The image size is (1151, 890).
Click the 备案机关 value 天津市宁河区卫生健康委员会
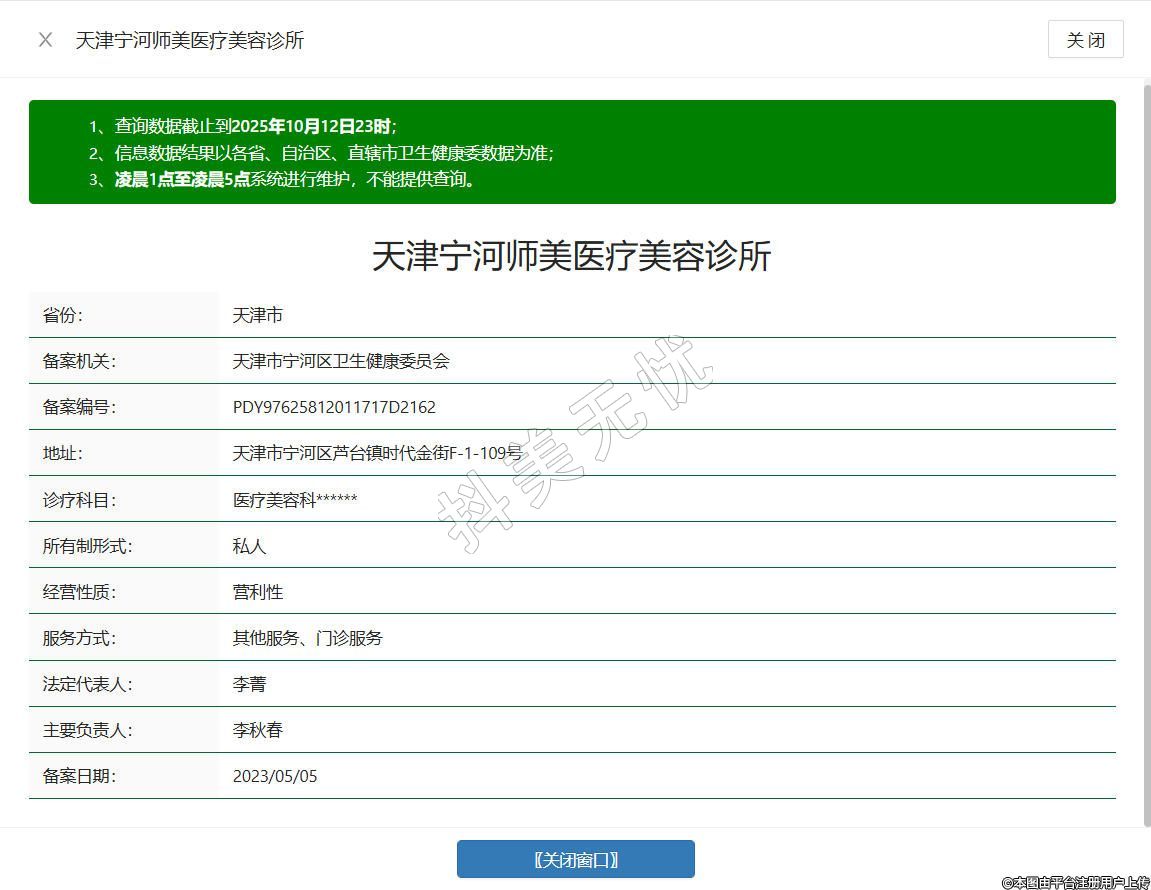point(341,361)
